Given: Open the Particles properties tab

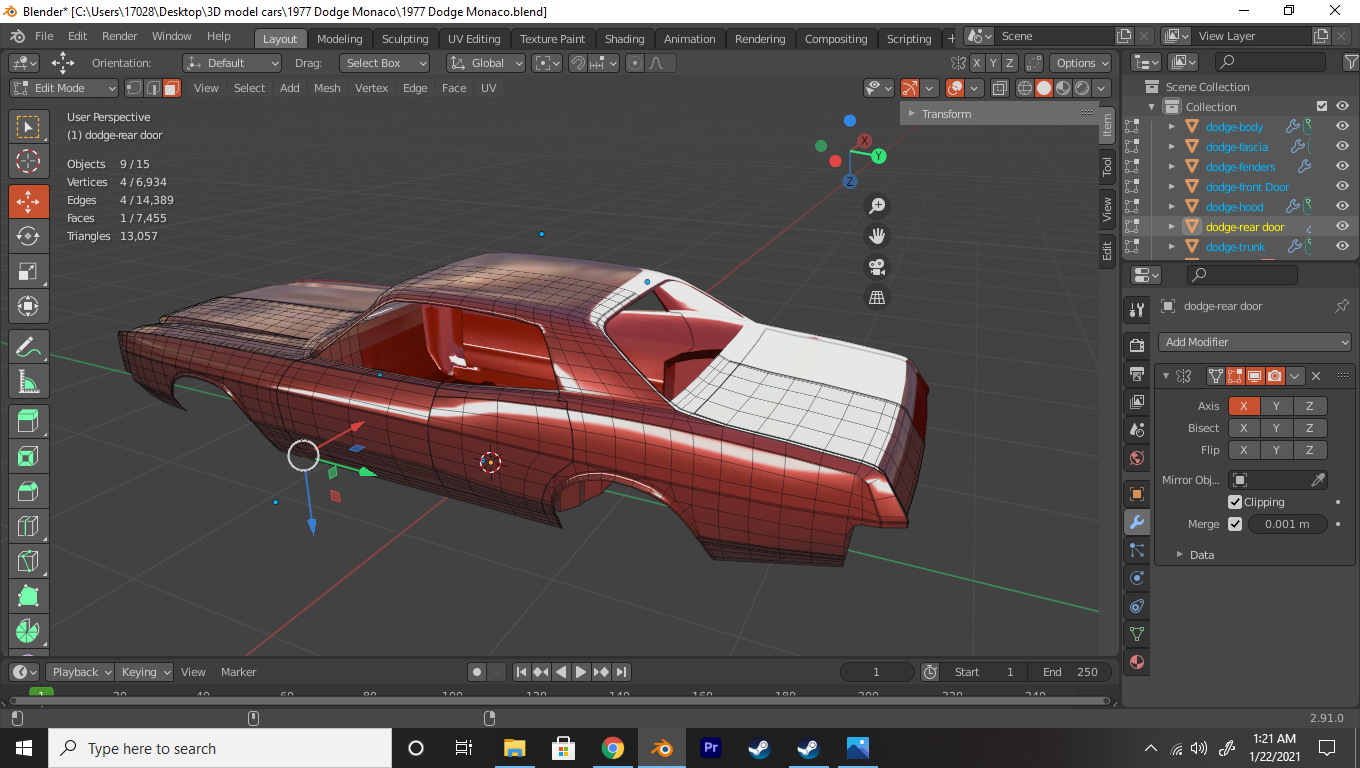Looking at the screenshot, I should (1137, 550).
